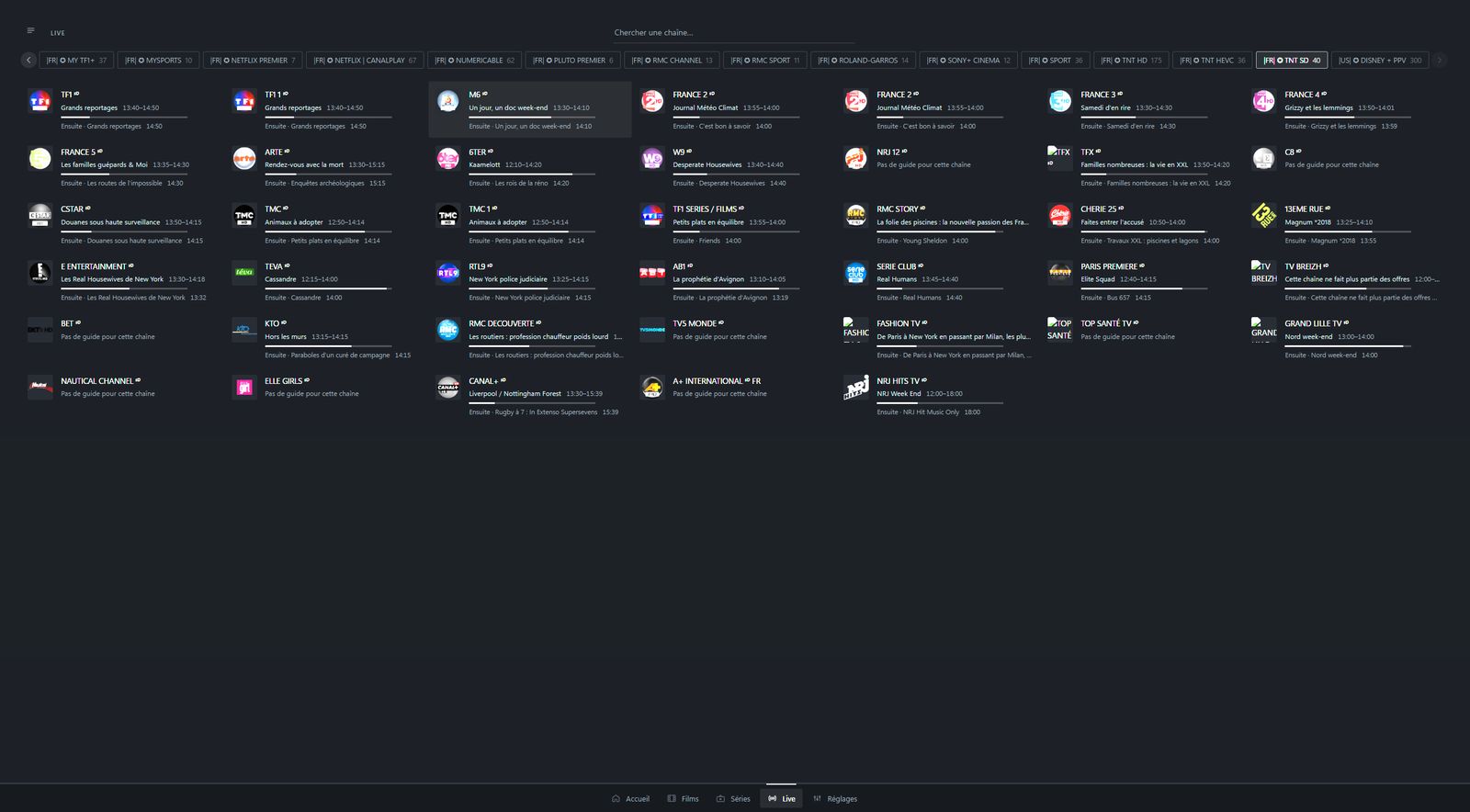1470x812 pixels.
Task: Click the RMC Story channel logo
Action: pyautogui.click(x=856, y=216)
